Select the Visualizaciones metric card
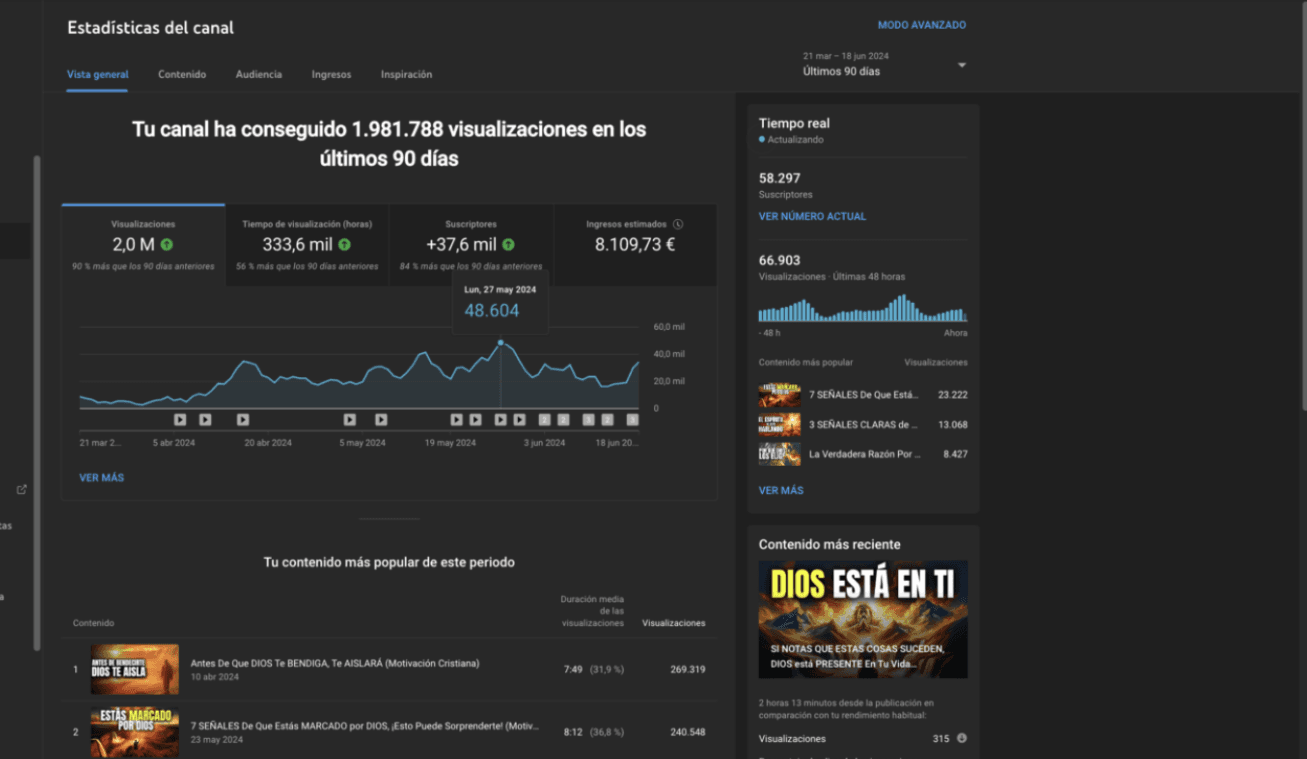Screen dimensions: 1307x759 tap(145, 244)
